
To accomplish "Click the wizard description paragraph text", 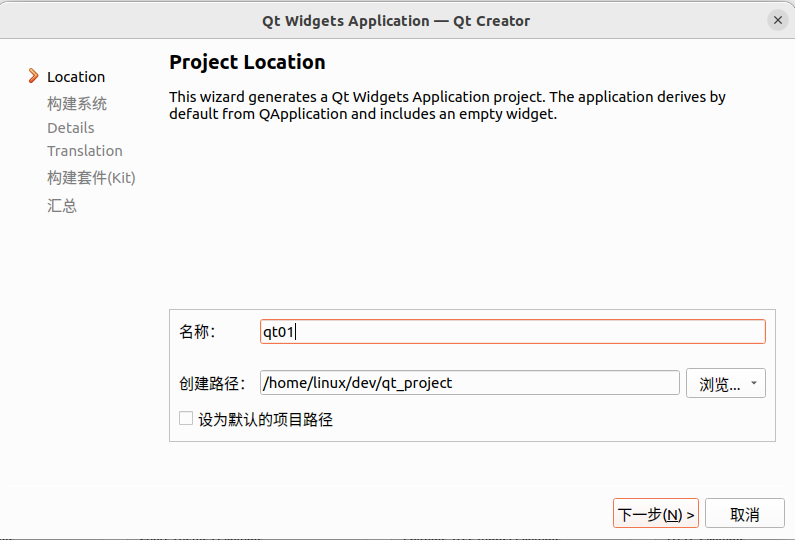I will [x=447, y=105].
